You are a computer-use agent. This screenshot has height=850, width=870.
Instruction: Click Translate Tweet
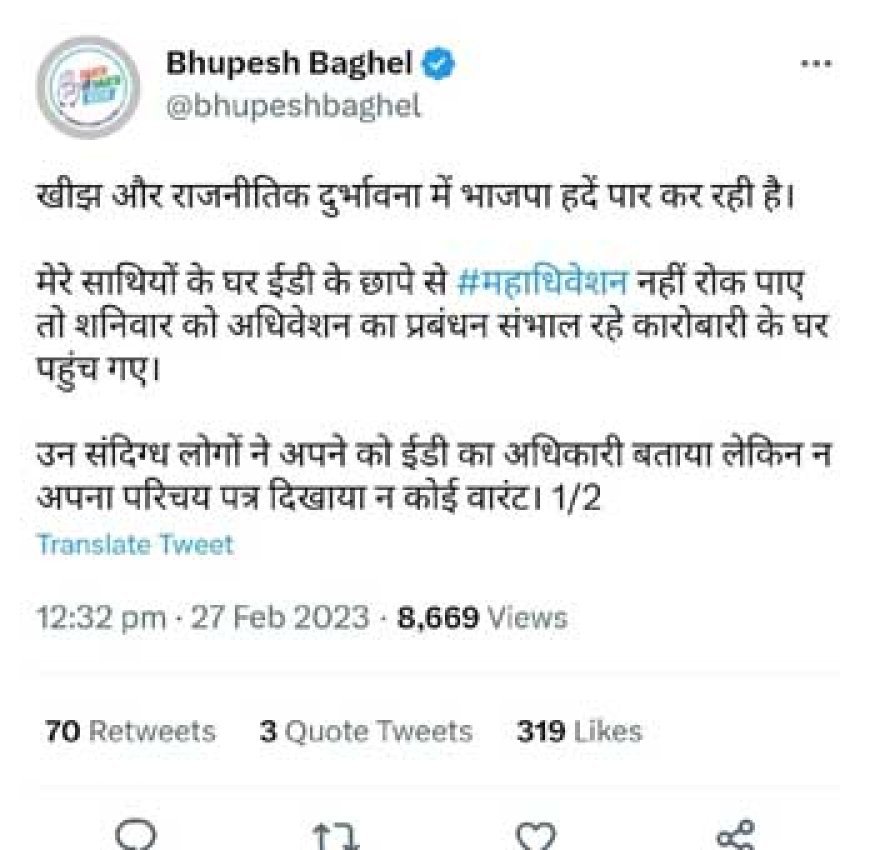(x=135, y=544)
